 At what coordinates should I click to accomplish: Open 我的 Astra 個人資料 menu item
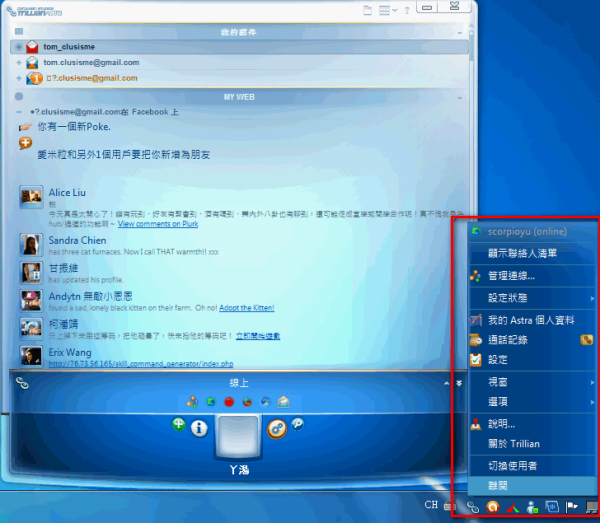click(532, 320)
